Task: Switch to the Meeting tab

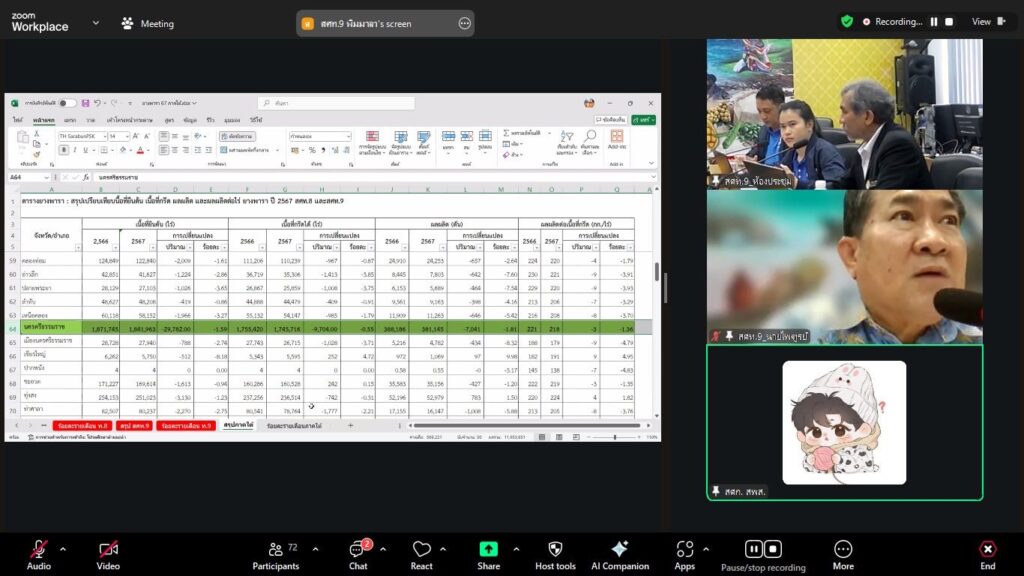Action: coord(147,23)
